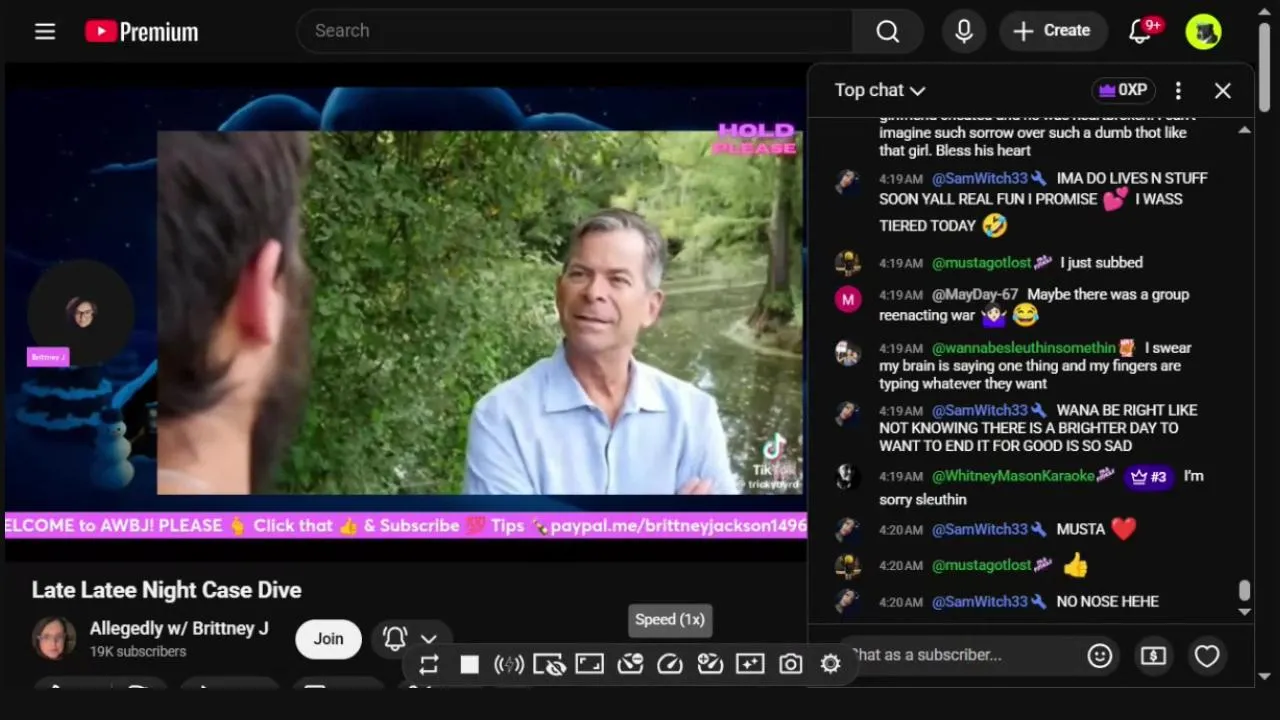Toggle the notification bell for the channel
1280x720 pixels.
point(395,638)
